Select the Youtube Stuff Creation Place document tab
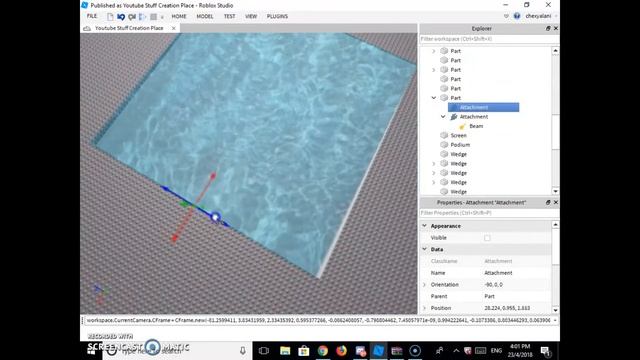The width and height of the screenshot is (640, 360). [129, 28]
